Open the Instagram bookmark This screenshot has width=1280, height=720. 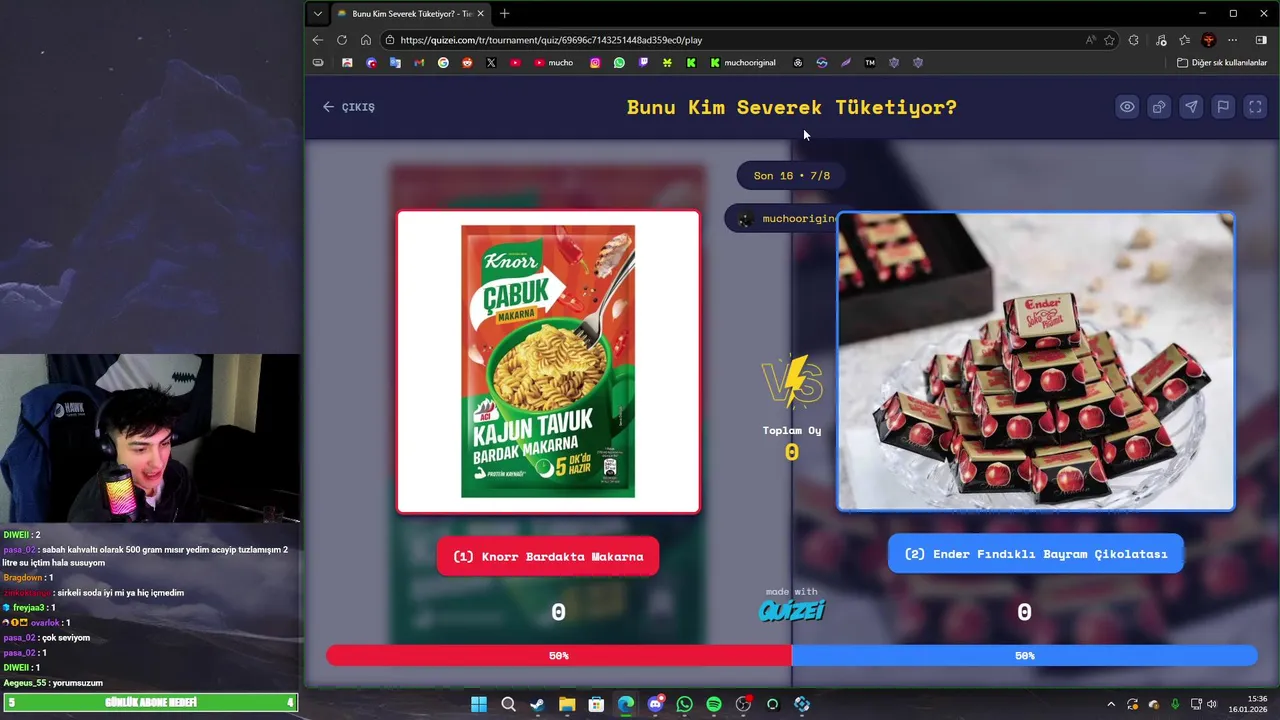tap(595, 63)
